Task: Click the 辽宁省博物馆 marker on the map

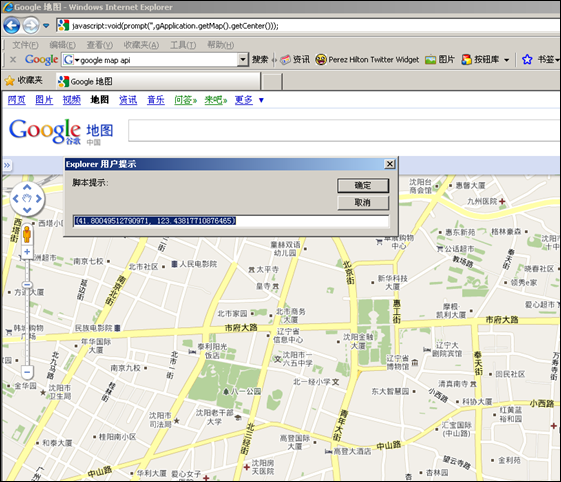Action: (414, 362)
